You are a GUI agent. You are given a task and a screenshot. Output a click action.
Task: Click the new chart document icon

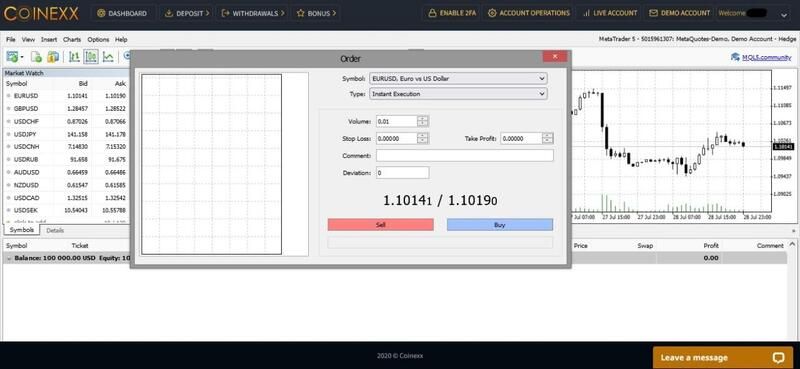coord(36,57)
